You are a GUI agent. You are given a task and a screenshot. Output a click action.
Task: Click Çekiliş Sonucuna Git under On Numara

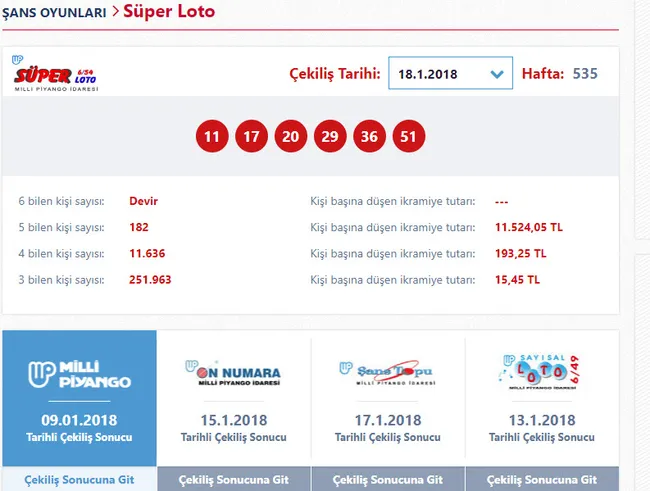pyautogui.click(x=233, y=479)
